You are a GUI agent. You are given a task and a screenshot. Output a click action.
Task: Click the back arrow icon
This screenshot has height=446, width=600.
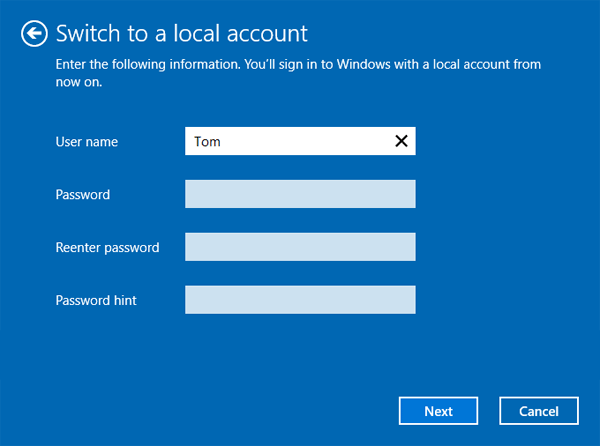(x=35, y=34)
